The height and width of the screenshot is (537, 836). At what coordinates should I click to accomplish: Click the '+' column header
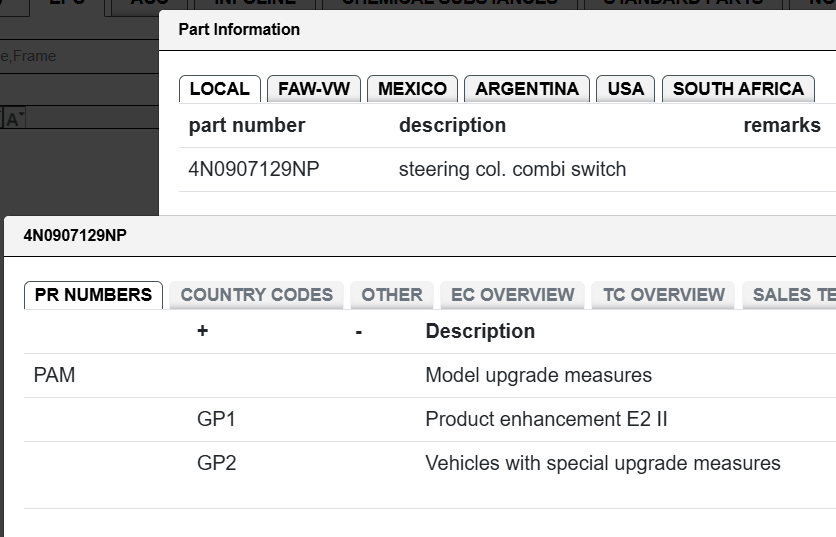(203, 331)
